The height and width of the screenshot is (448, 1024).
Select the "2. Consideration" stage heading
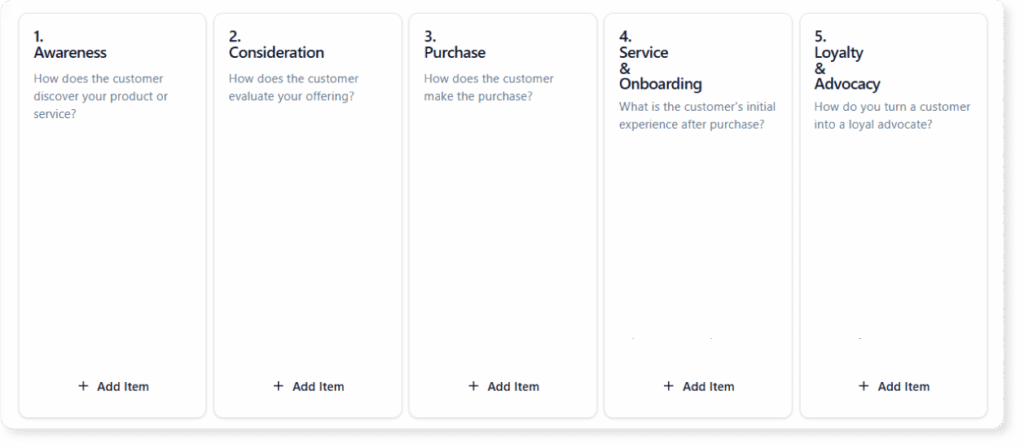click(x=276, y=46)
